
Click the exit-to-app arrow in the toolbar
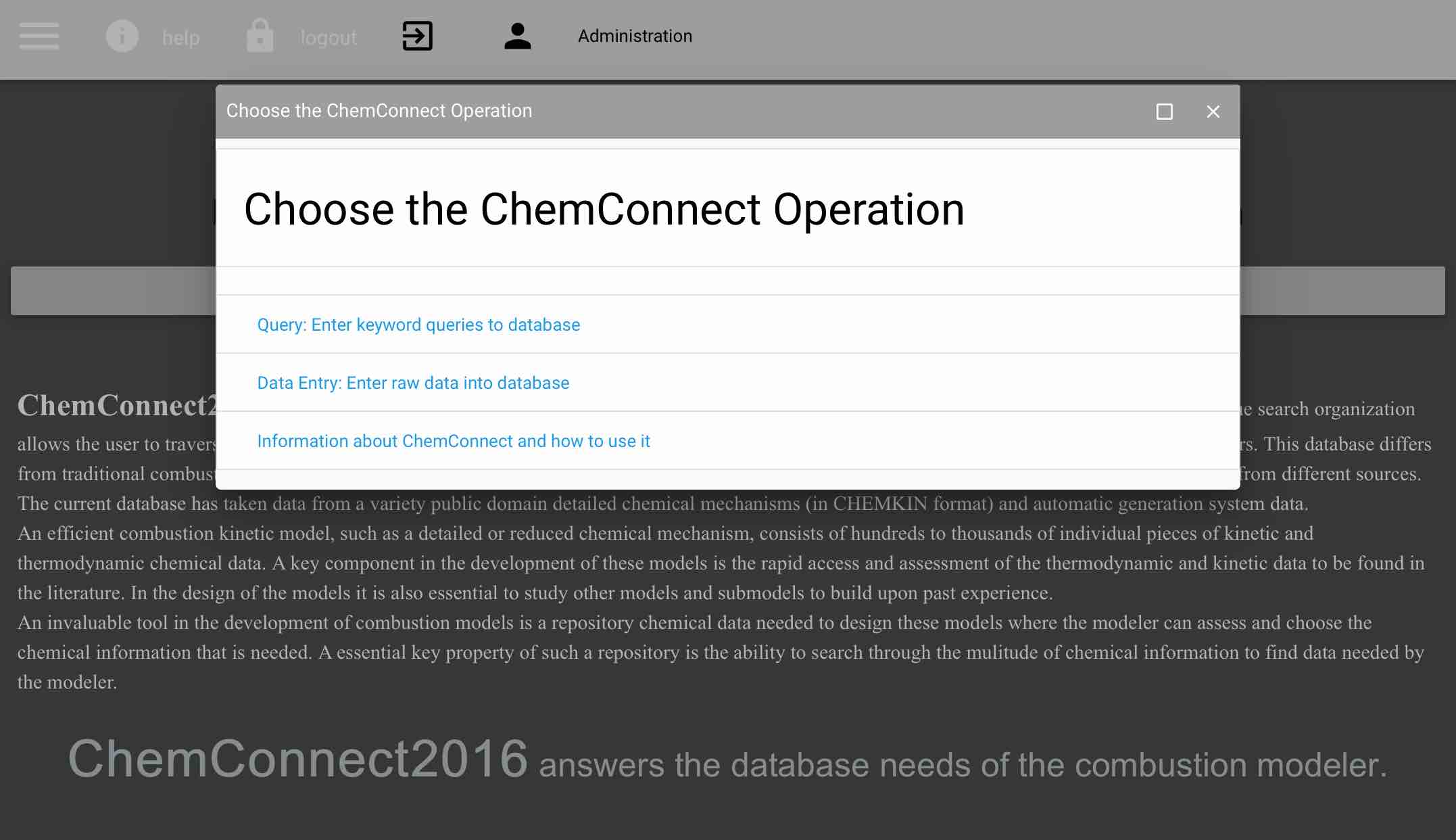tap(417, 37)
